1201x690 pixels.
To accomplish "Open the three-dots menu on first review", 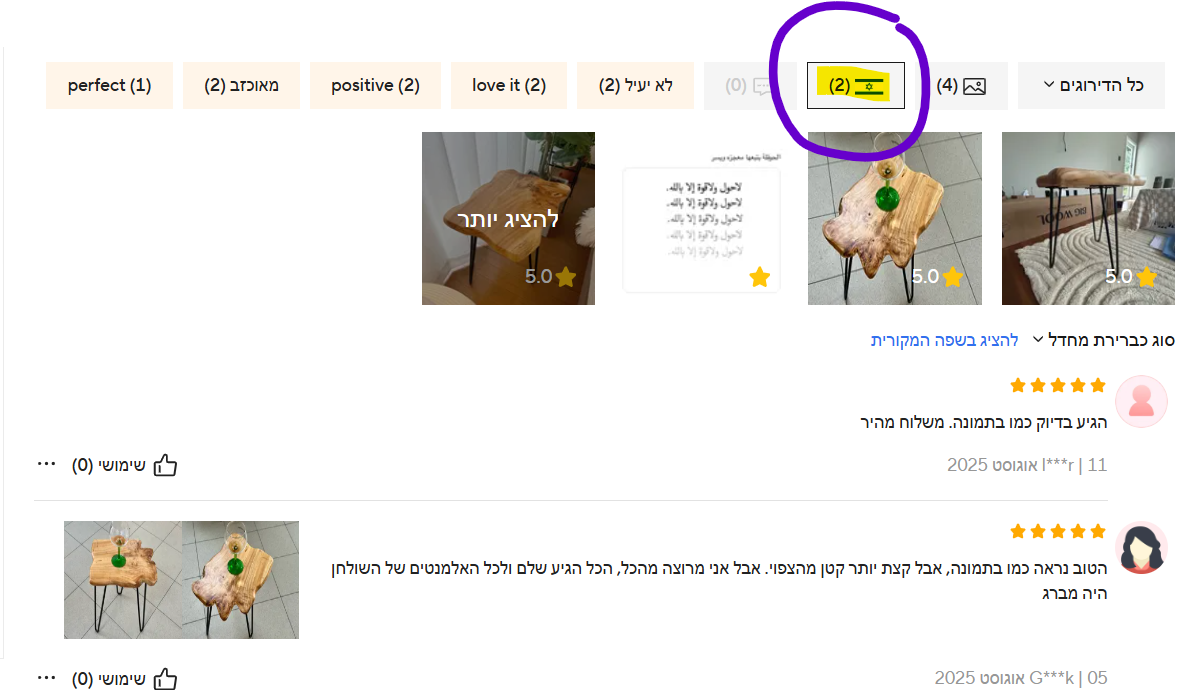I will (47, 464).
